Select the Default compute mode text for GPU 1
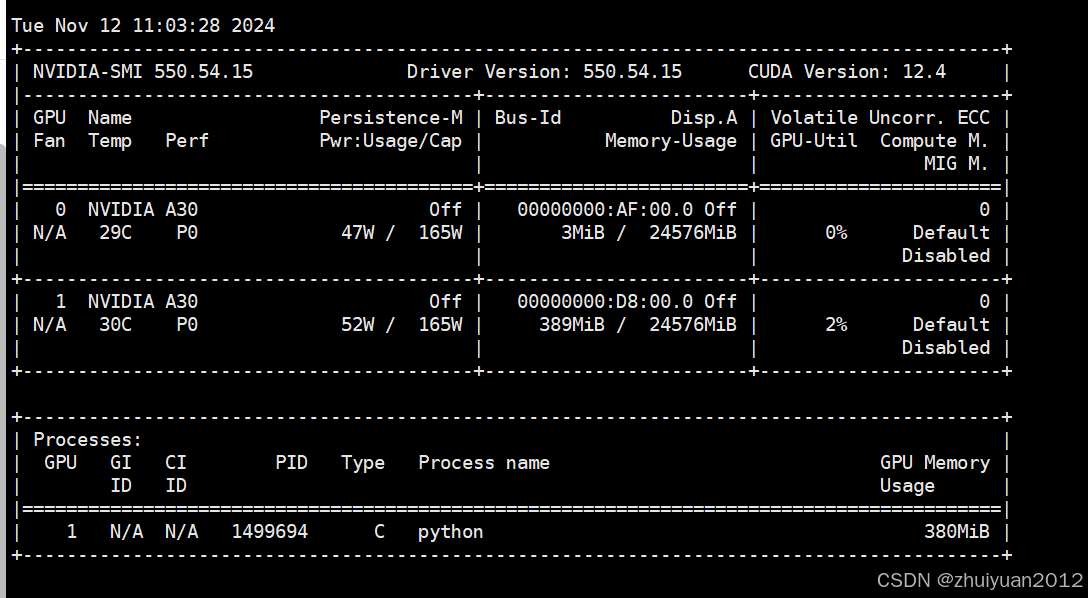Viewport: 1088px width, 598px height. [951, 324]
